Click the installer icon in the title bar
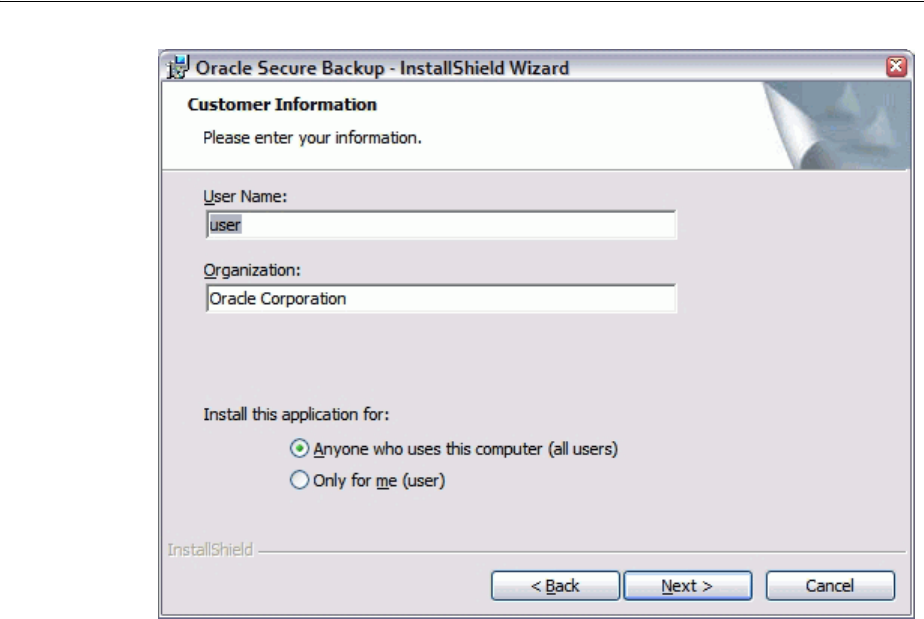924x619 pixels. click(174, 69)
